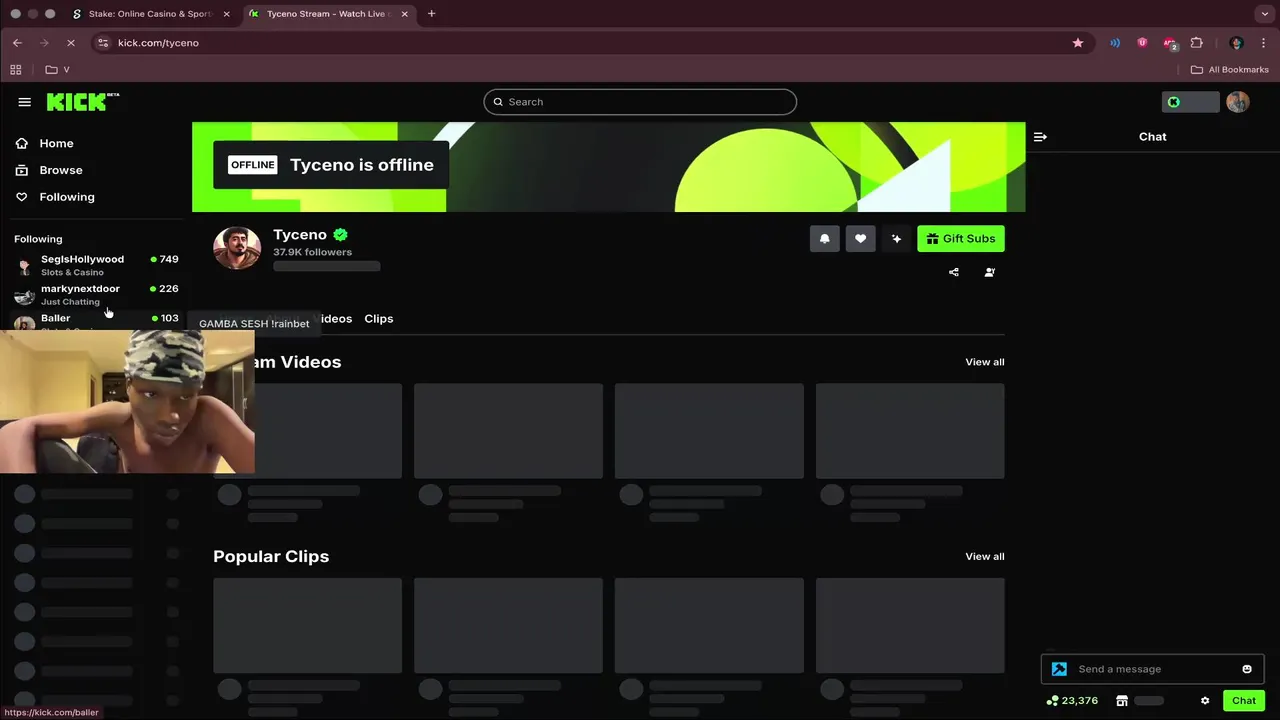This screenshot has width=1280, height=720.
Task: Open SeglsHollywood's channel in the Following list
Action: click(x=96, y=265)
